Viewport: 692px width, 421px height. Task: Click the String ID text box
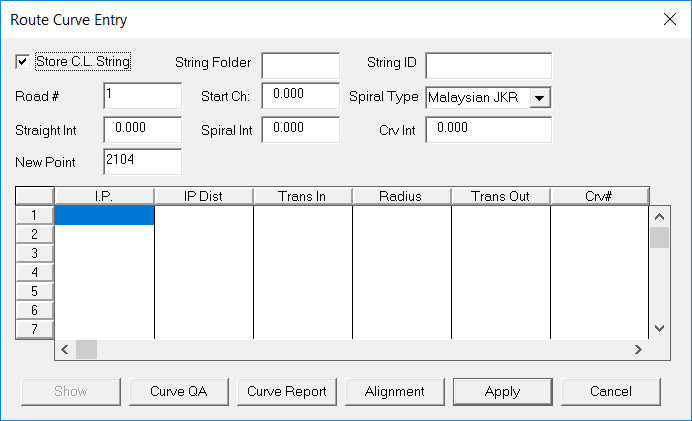coord(488,65)
